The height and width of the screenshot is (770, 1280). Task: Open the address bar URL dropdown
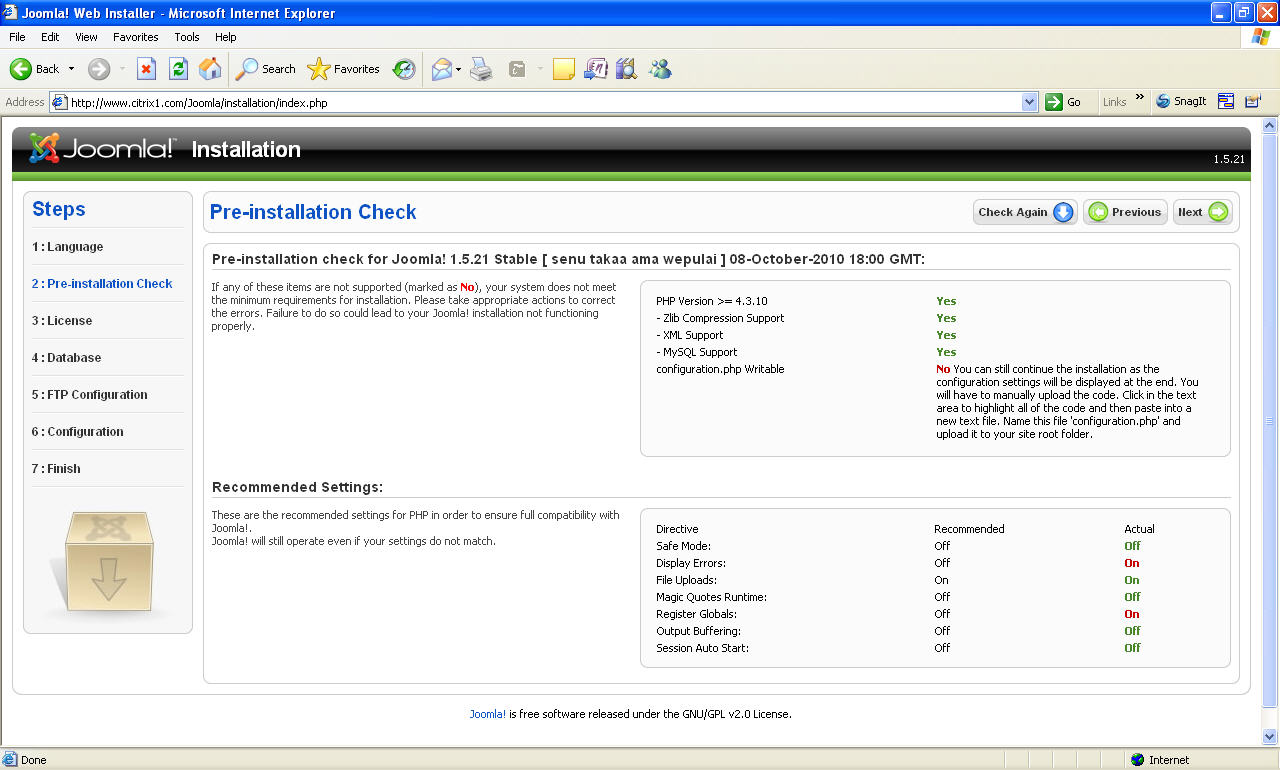pyautogui.click(x=1030, y=102)
